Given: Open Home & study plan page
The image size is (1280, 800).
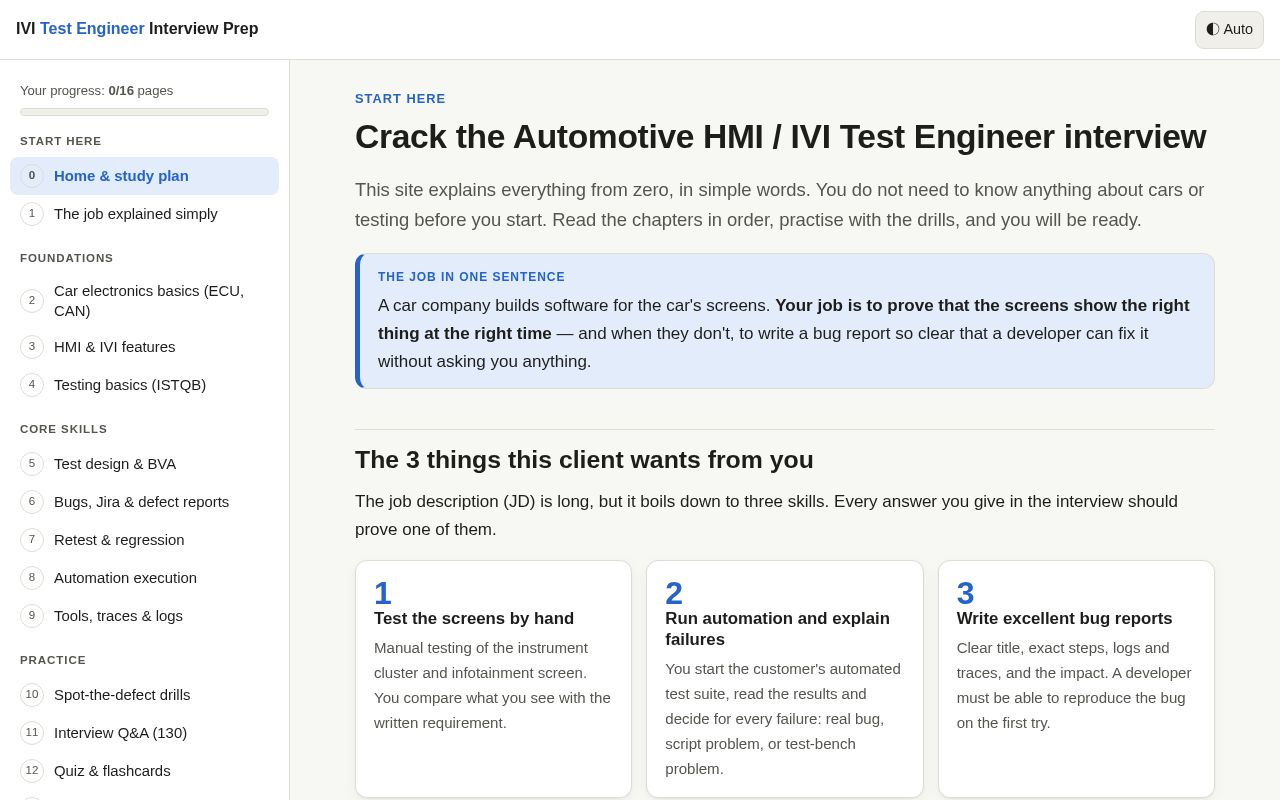Looking at the screenshot, I should (144, 176).
